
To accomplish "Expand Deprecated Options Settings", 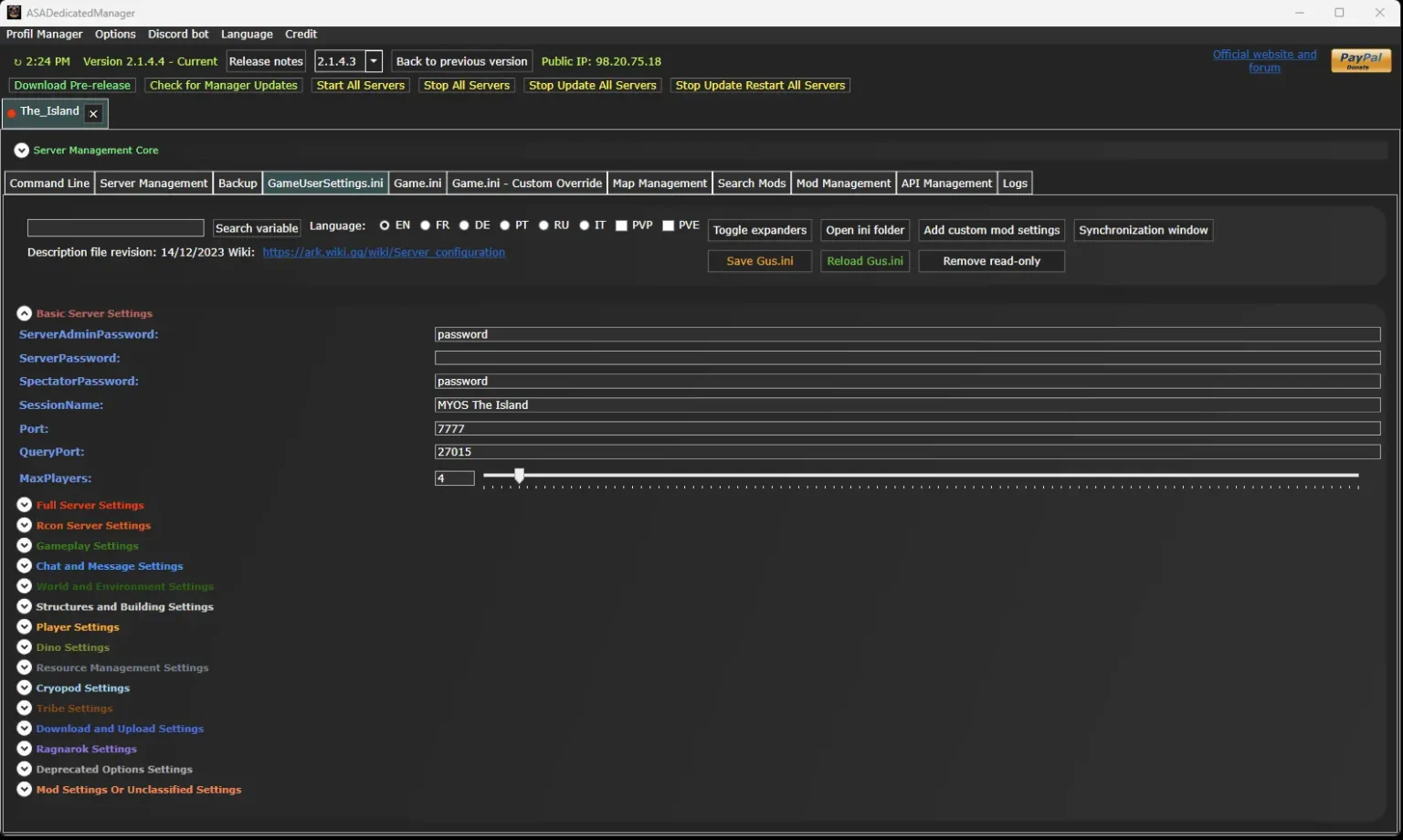I will [25, 769].
